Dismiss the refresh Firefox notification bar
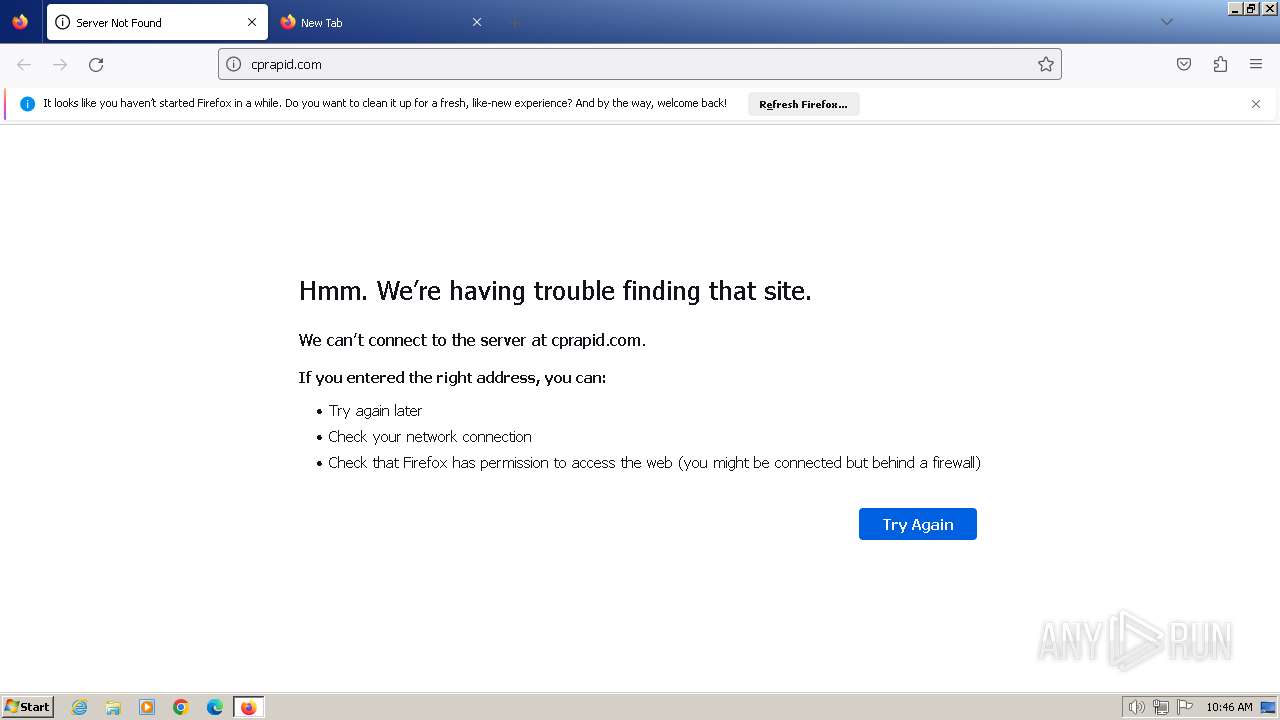The image size is (1280, 720). 1256,104
